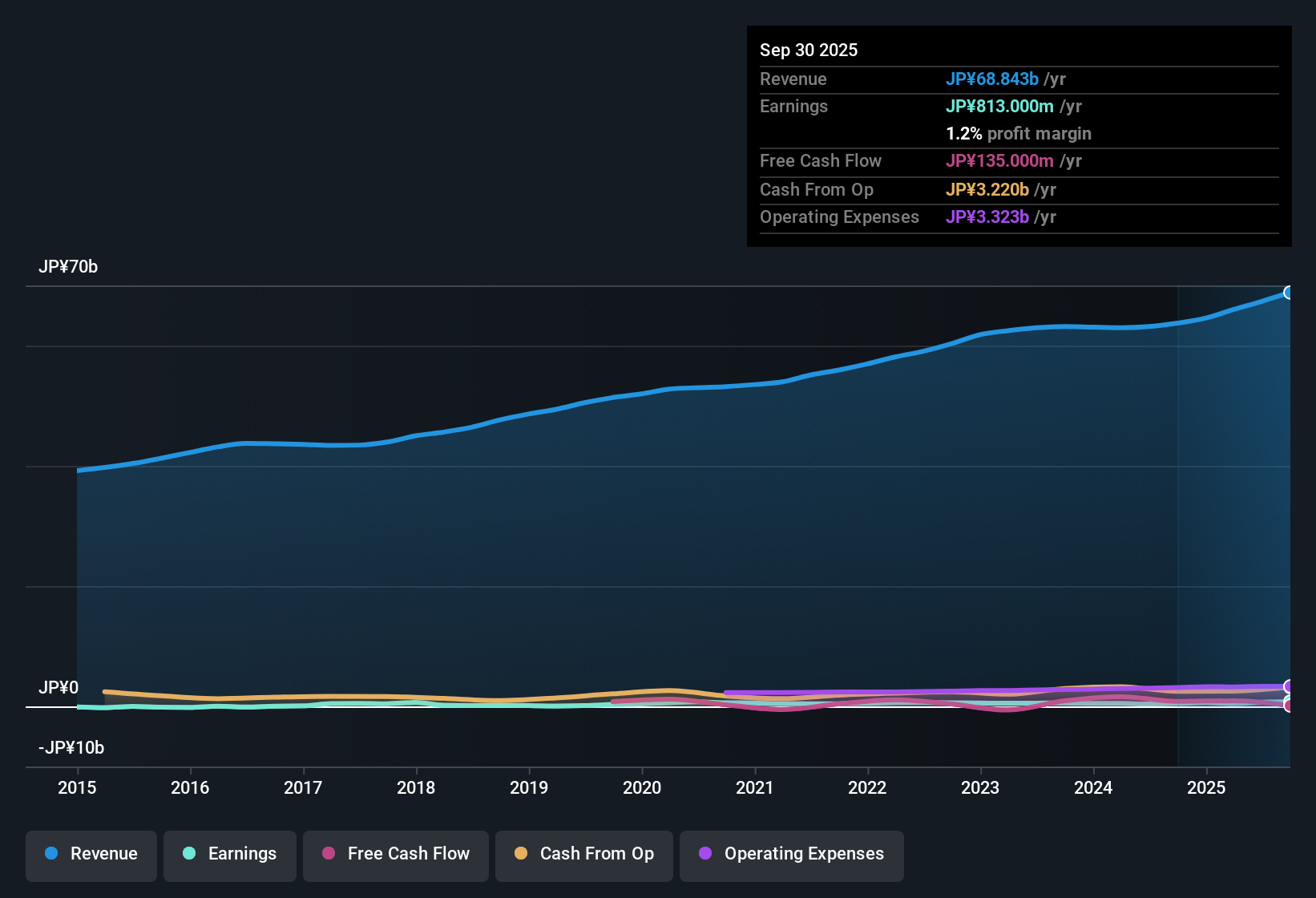Click the purple Operating Expenses dot icon
Screen dimensions: 1316x898
click(705, 854)
